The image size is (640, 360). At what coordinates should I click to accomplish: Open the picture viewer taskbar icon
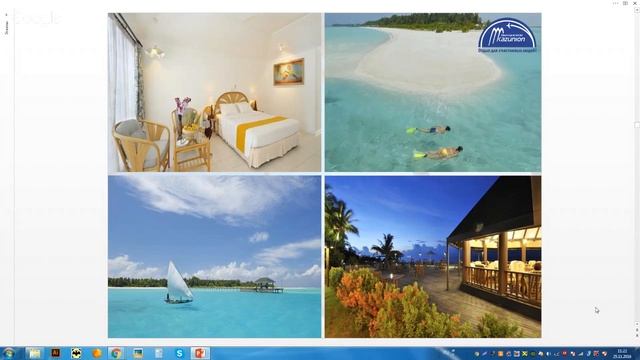pos(138,353)
